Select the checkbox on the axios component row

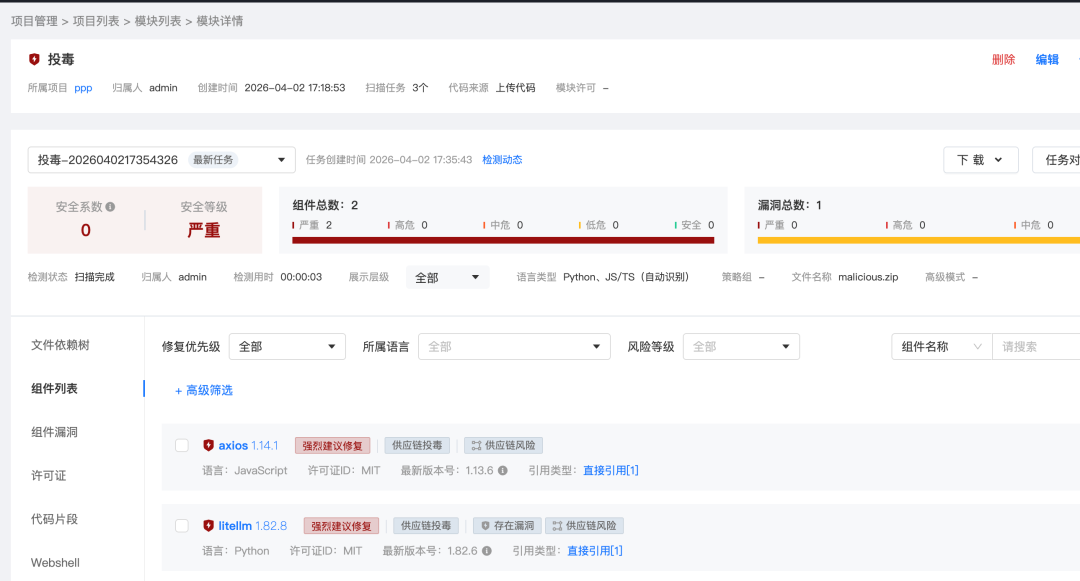(181, 445)
